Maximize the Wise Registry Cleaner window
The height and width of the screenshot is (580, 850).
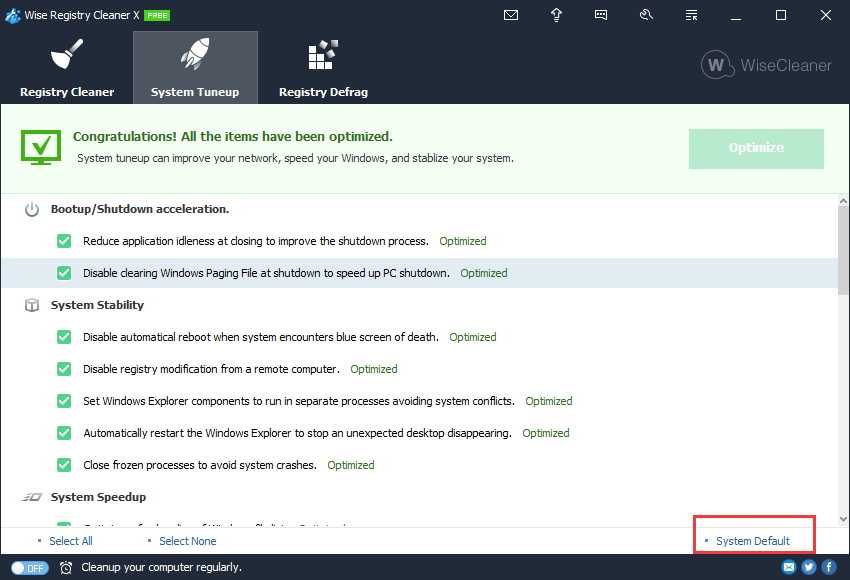[x=781, y=15]
